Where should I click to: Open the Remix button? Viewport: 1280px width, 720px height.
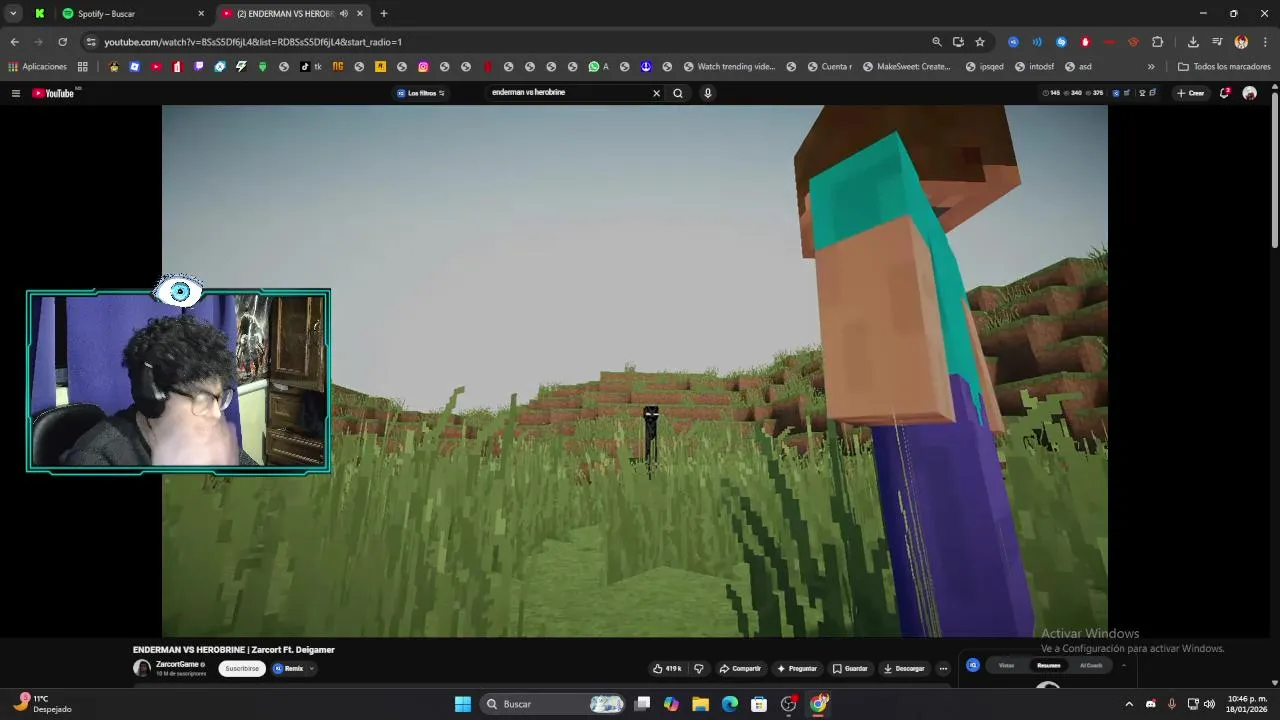point(288,668)
